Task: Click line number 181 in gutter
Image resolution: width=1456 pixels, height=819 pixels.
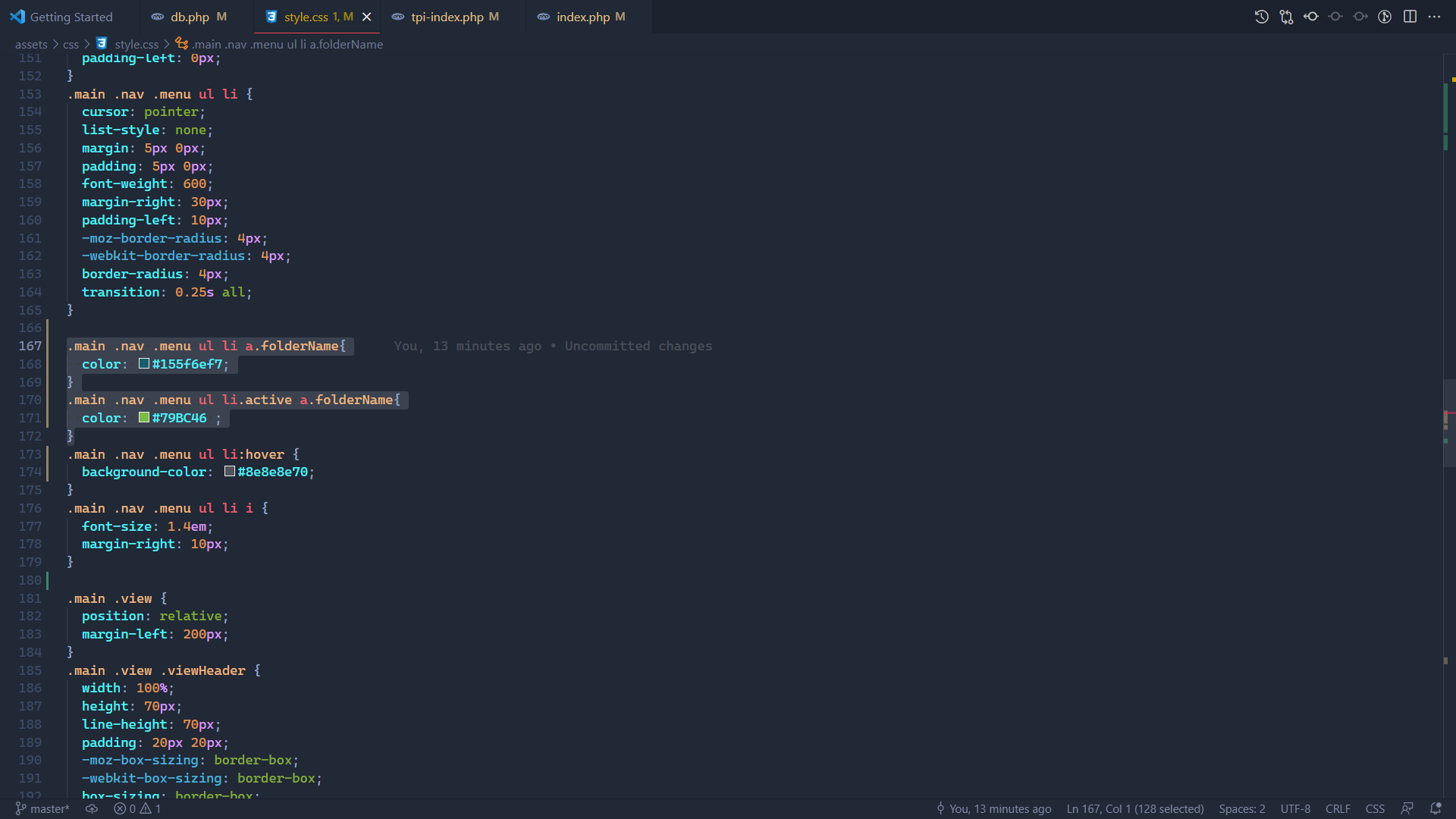Action: 30,598
